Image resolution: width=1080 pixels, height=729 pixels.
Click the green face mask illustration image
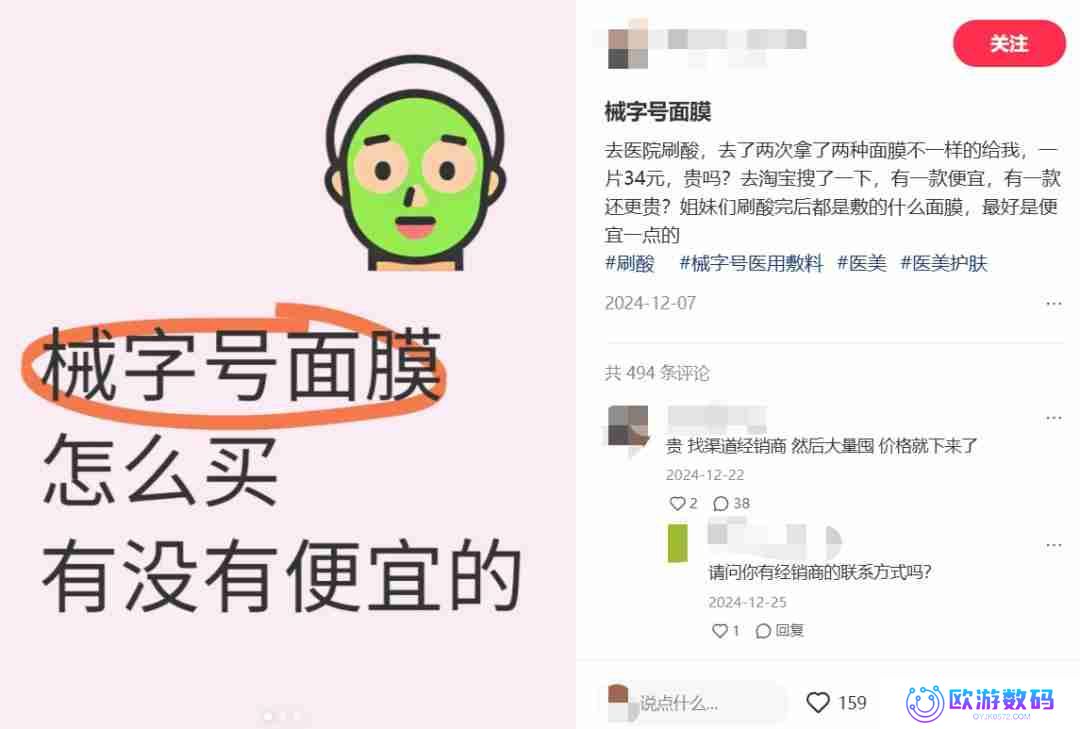(x=415, y=162)
